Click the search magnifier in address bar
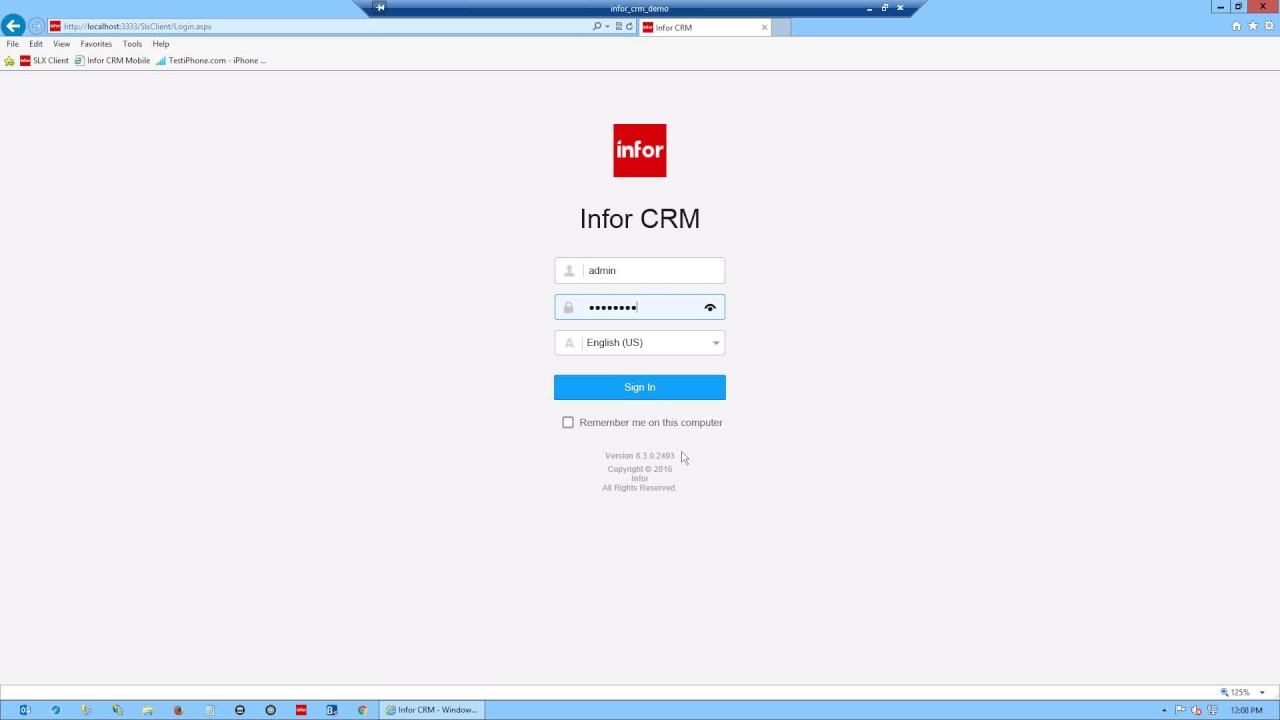 pyautogui.click(x=597, y=26)
